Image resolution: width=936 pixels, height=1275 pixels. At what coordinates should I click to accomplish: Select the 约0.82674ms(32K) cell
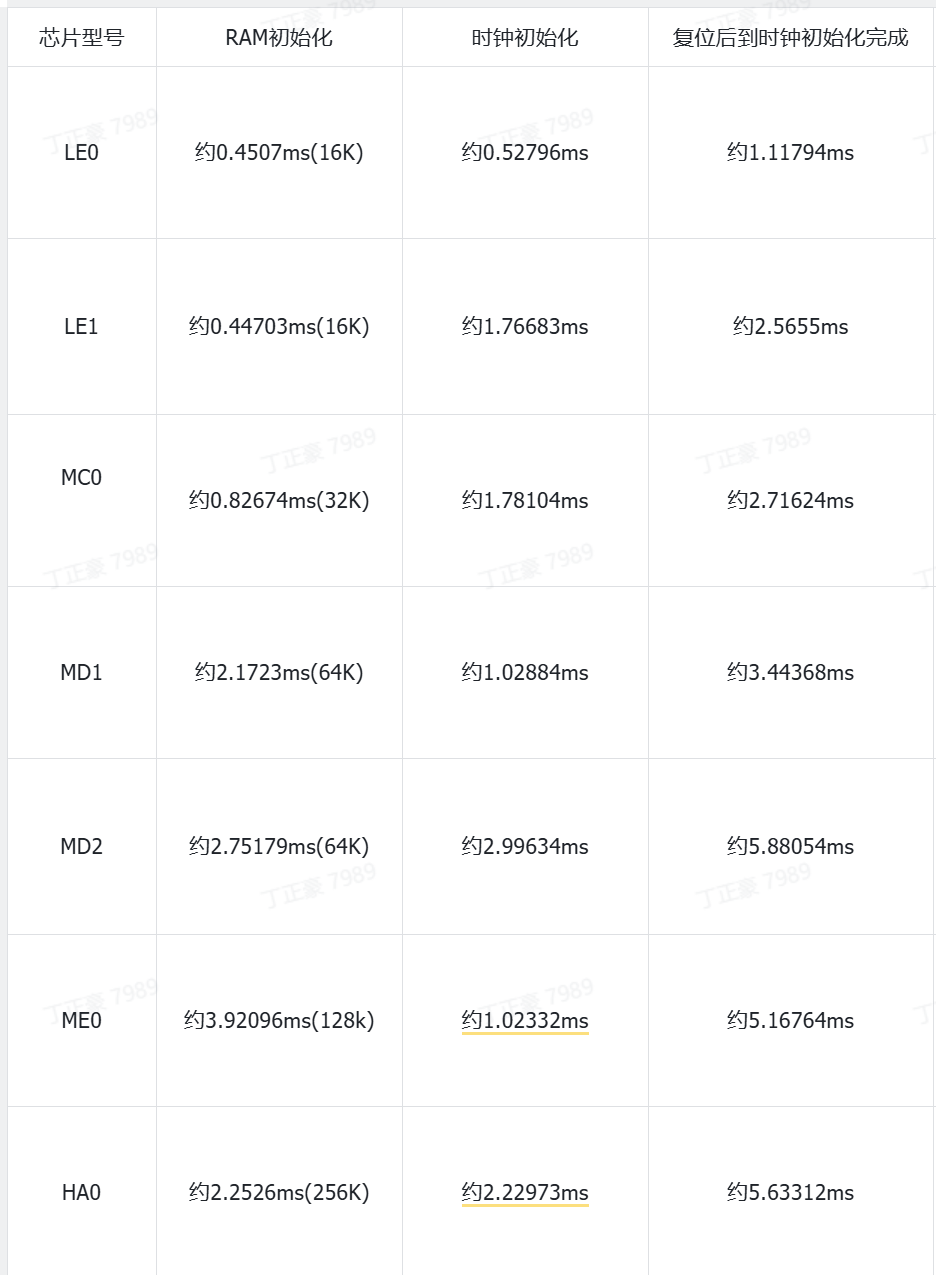(279, 501)
